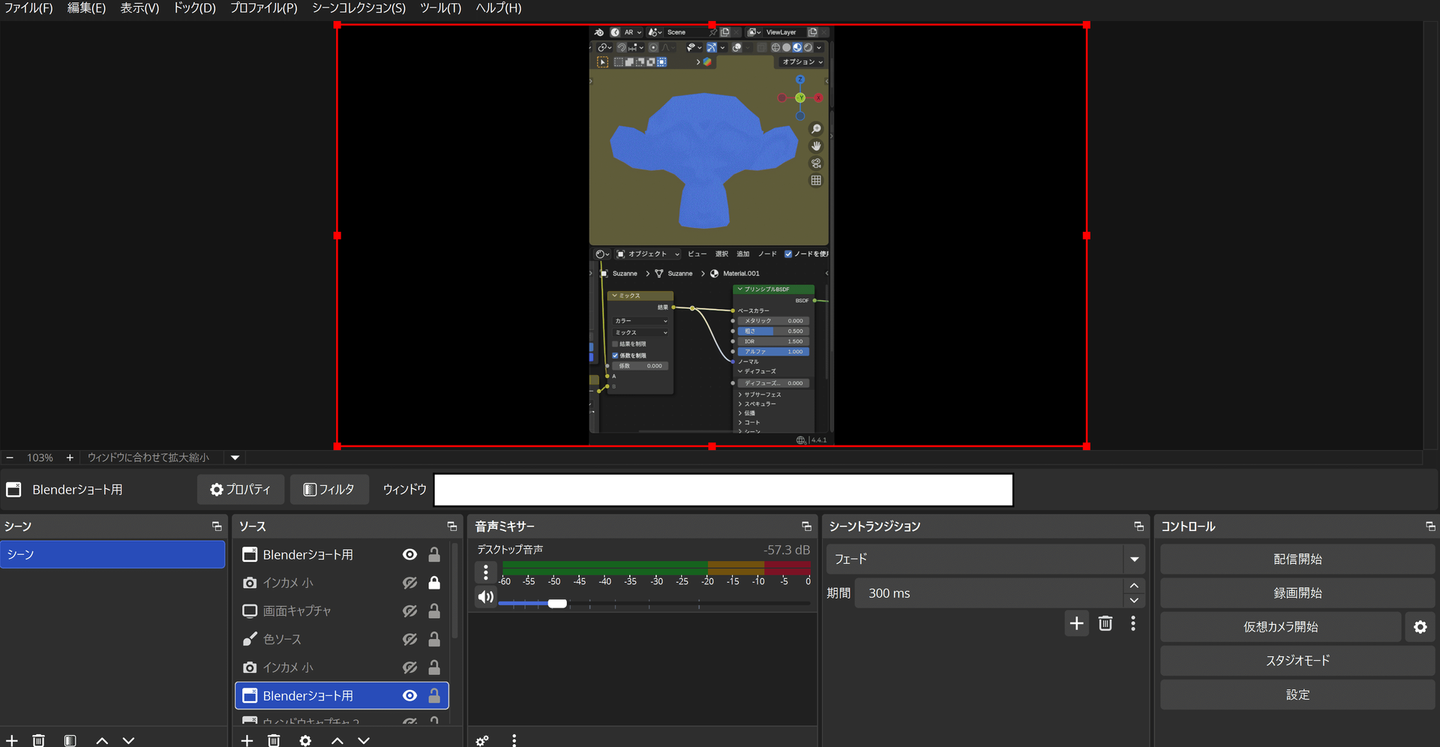Unlock the first インカメ 小 source
The width and height of the screenshot is (1440, 747).
coord(434,583)
